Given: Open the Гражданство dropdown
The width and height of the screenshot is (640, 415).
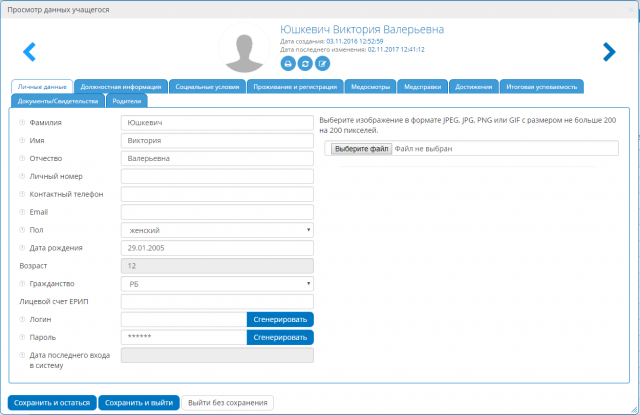Looking at the screenshot, I should point(217,284).
